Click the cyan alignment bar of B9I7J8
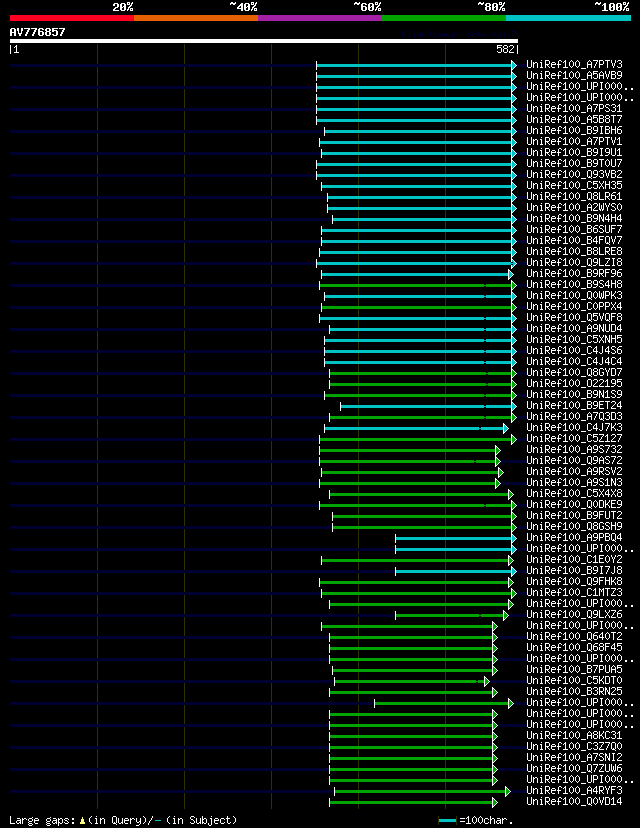Screen dimensions: 640x828 [x=455, y=571]
